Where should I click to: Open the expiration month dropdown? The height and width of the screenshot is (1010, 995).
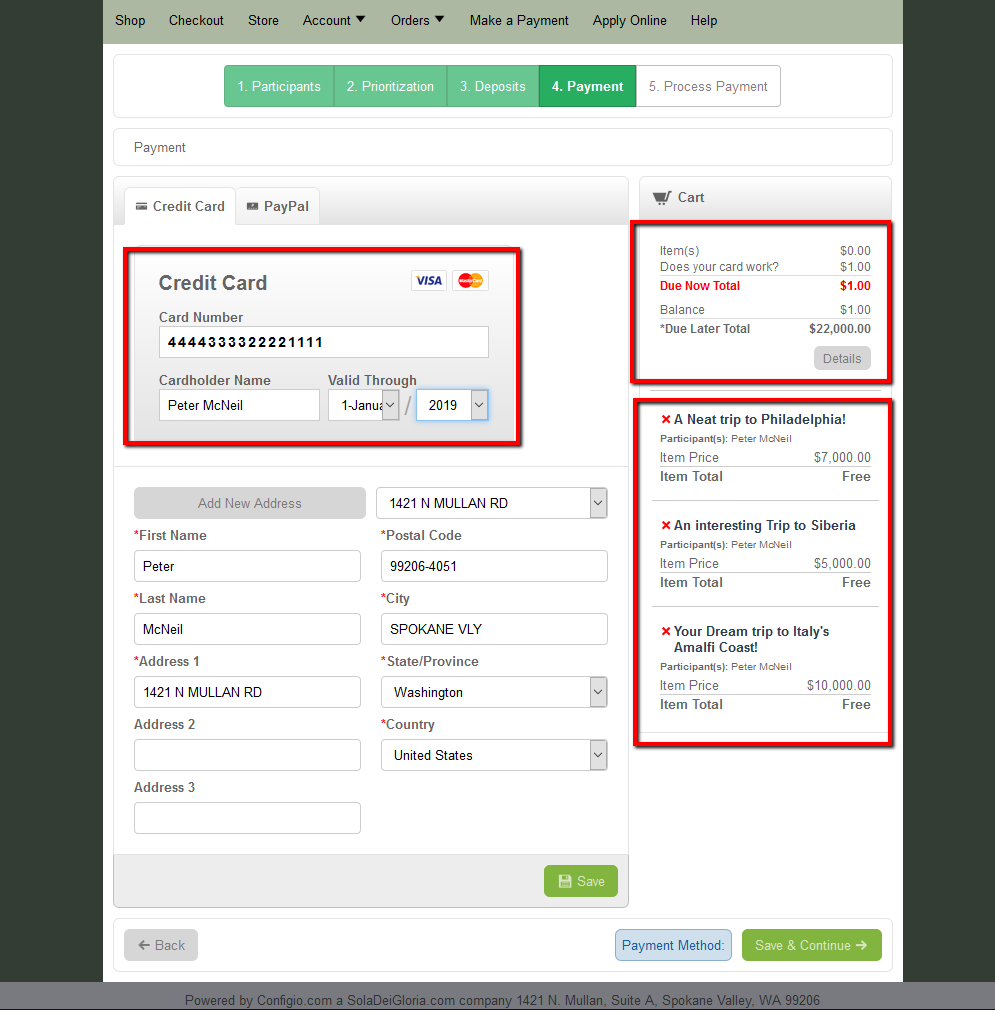point(363,405)
